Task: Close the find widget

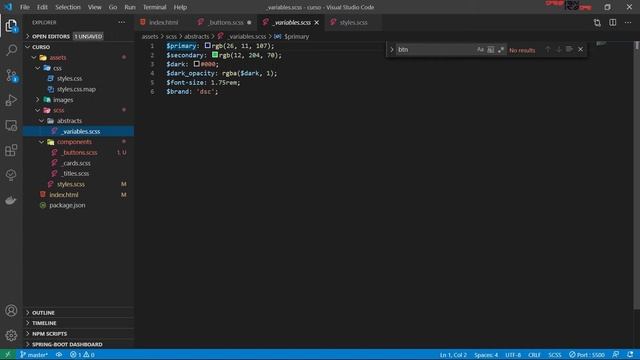Action: (580, 49)
